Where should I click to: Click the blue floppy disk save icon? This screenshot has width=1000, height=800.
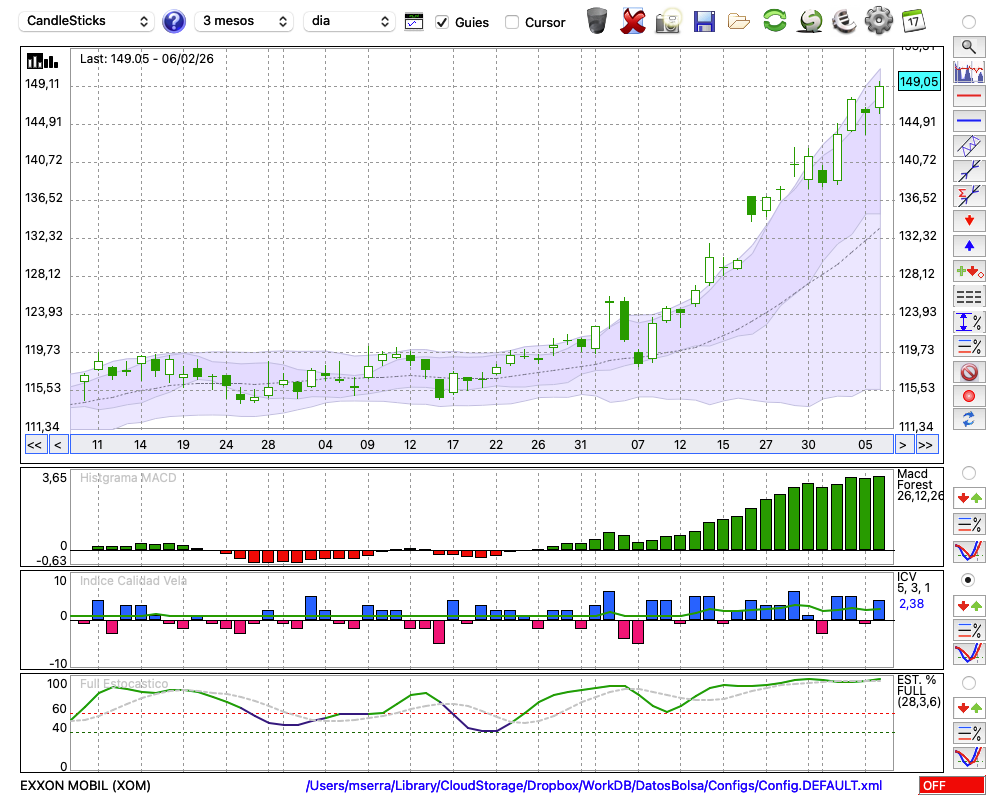pos(704,21)
